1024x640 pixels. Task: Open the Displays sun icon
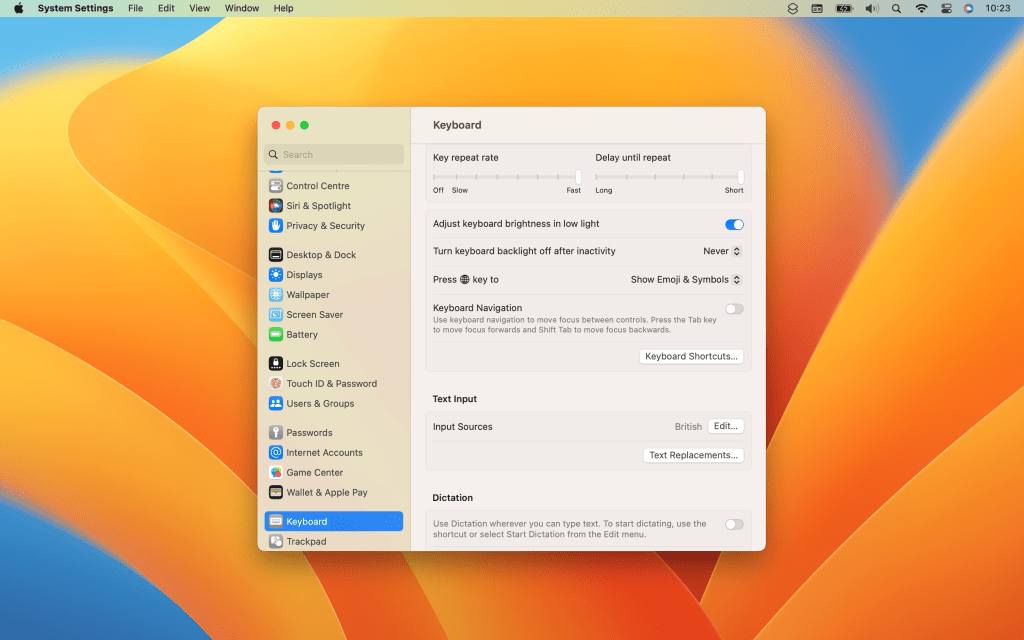[x=276, y=275]
